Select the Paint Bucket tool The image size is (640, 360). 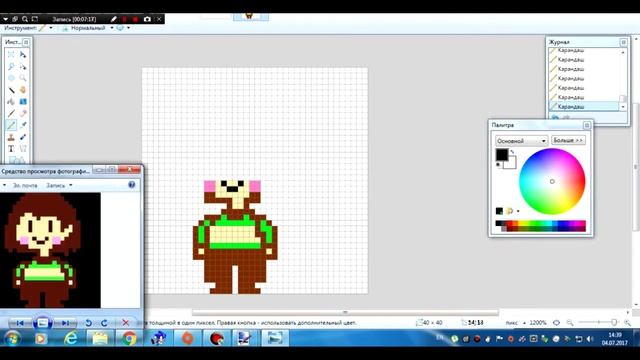click(11, 102)
